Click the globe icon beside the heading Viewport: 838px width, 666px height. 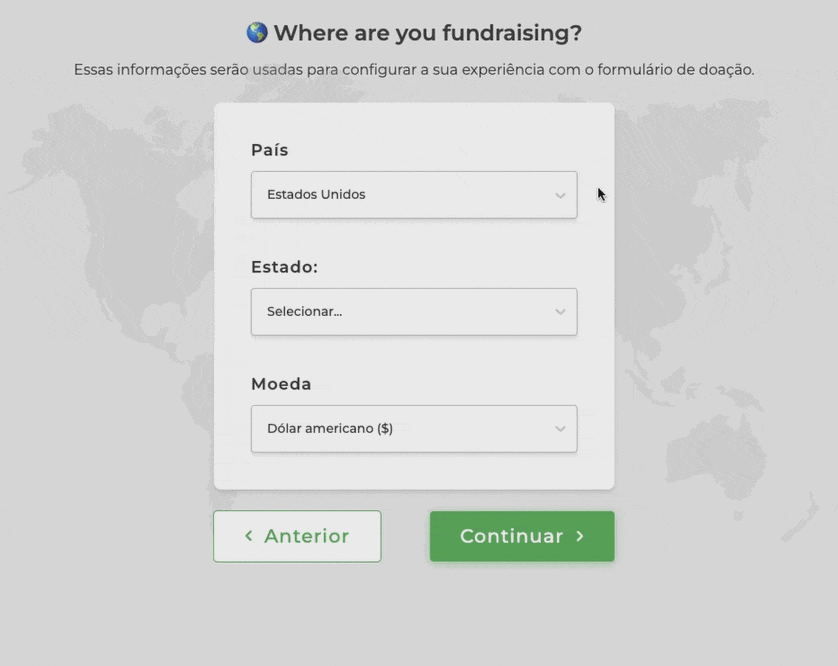point(257,32)
